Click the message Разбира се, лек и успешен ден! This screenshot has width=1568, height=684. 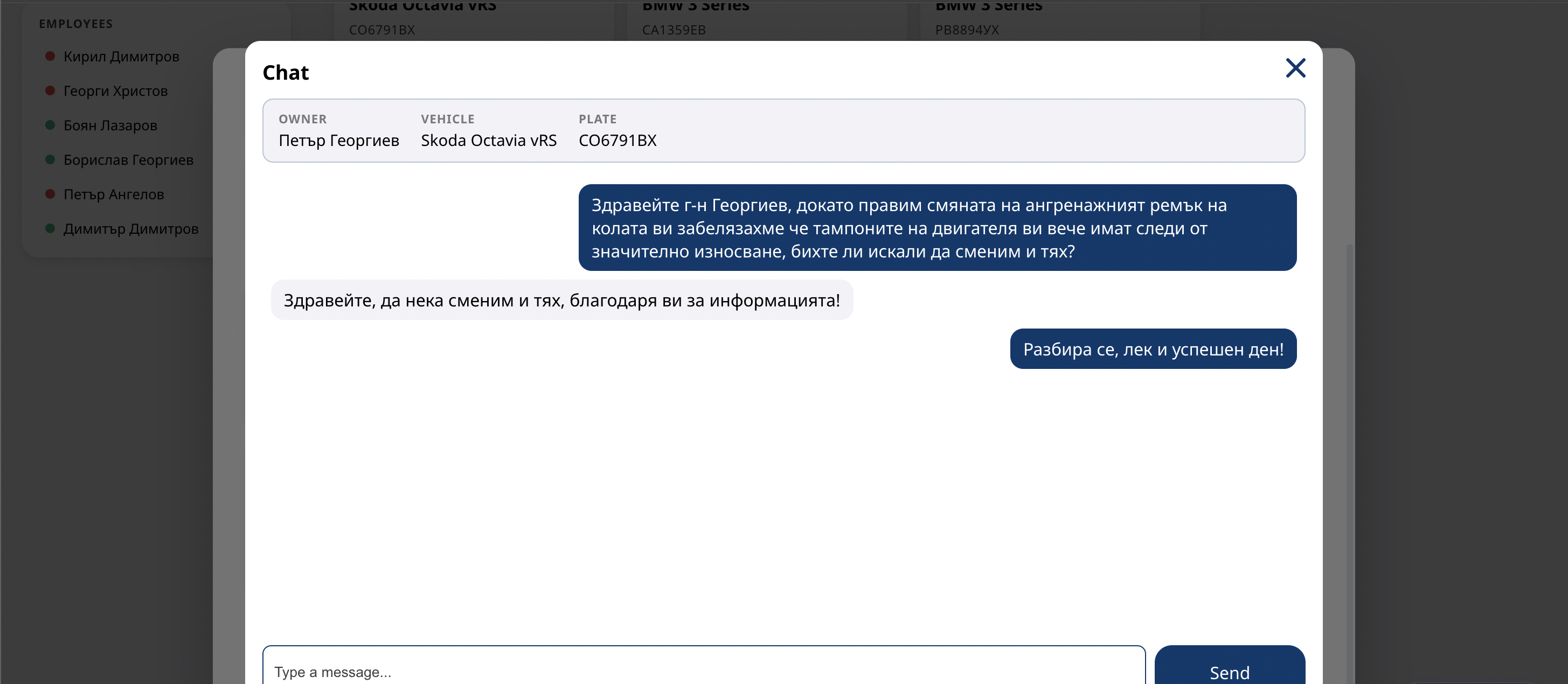[1153, 348]
